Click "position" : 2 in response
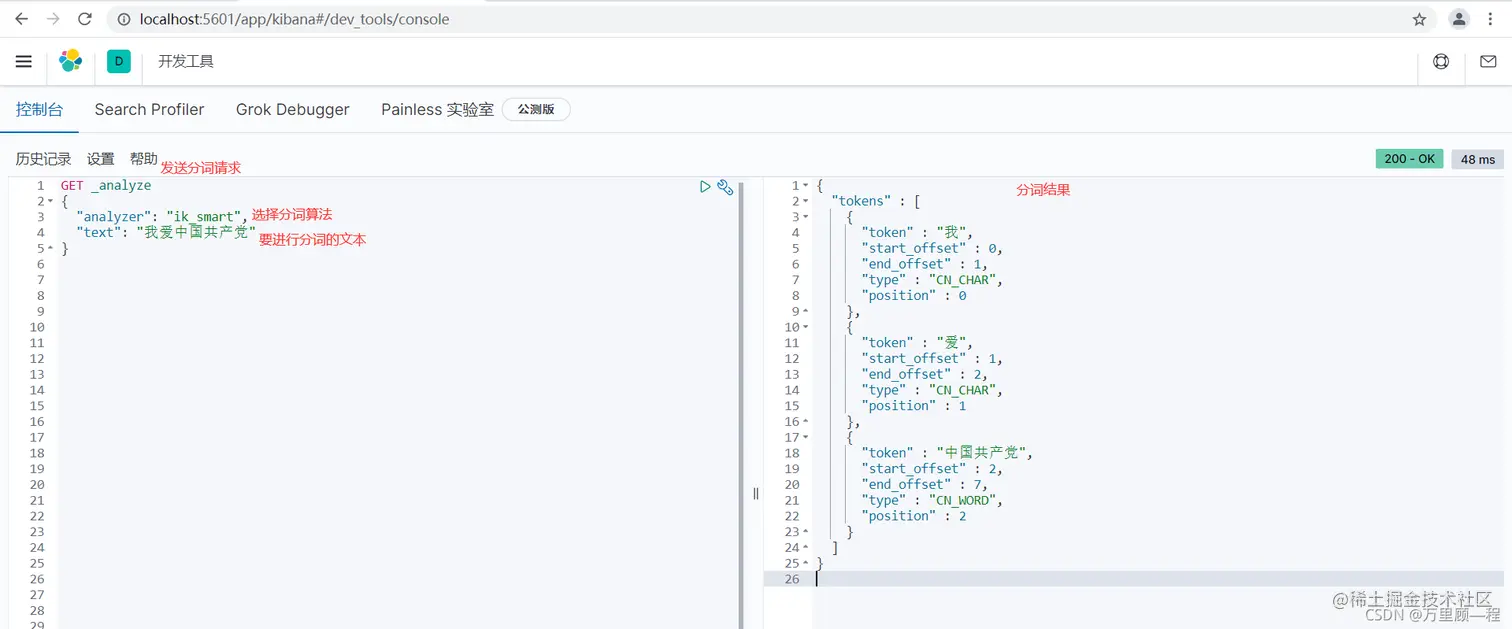The width and height of the screenshot is (1512, 629). pyautogui.click(x=914, y=516)
